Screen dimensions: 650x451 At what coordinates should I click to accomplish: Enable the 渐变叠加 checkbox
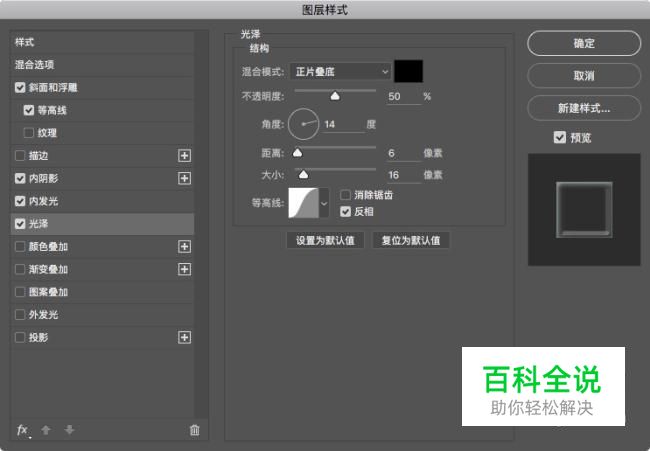[20, 269]
